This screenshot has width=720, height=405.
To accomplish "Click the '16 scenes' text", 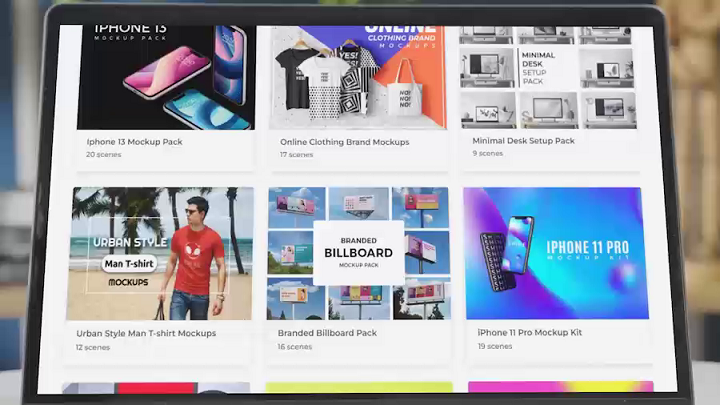I will pos(294,347).
